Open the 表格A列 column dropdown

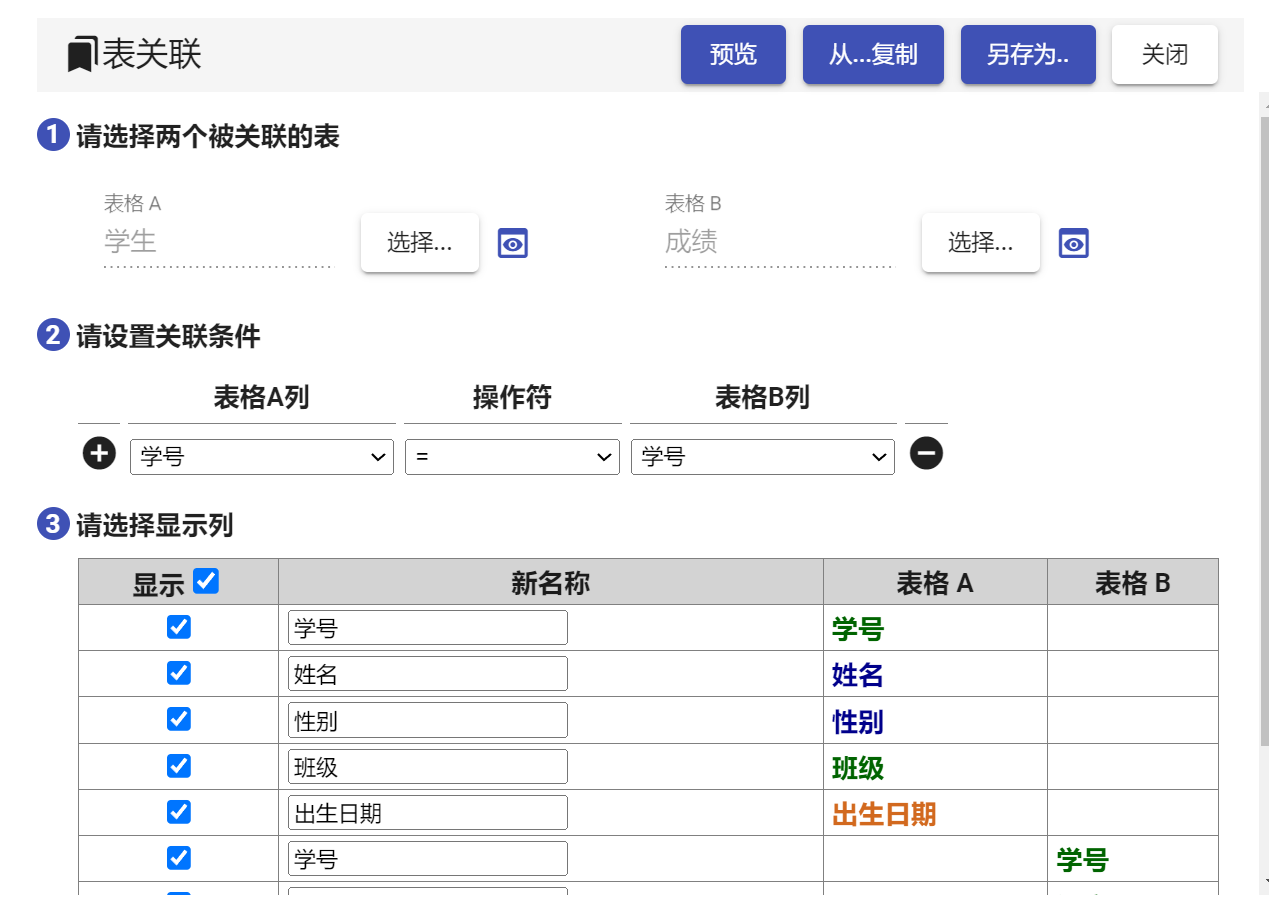262,457
